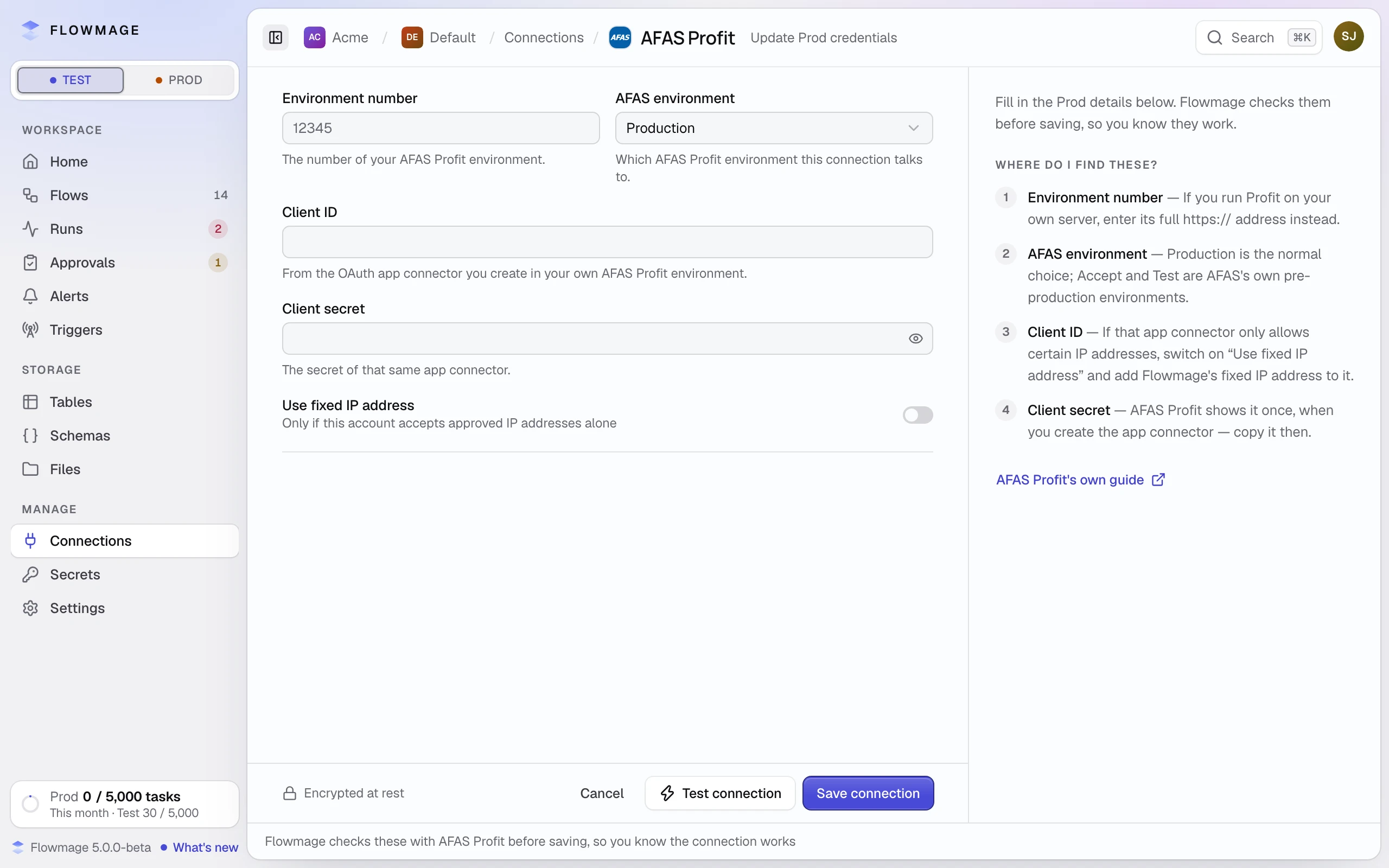The height and width of the screenshot is (868, 1389).
Task: Open Approvals section
Action: pyautogui.click(x=125, y=263)
